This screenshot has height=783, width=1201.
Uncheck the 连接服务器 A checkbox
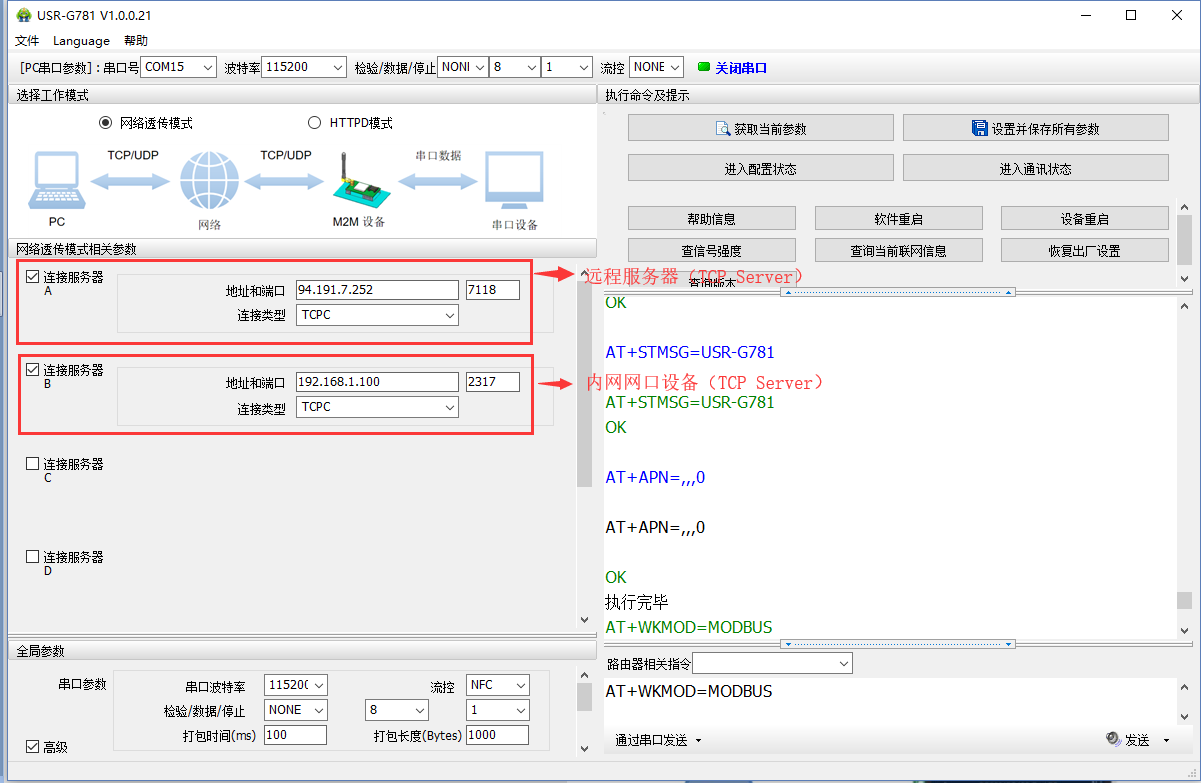[33, 277]
